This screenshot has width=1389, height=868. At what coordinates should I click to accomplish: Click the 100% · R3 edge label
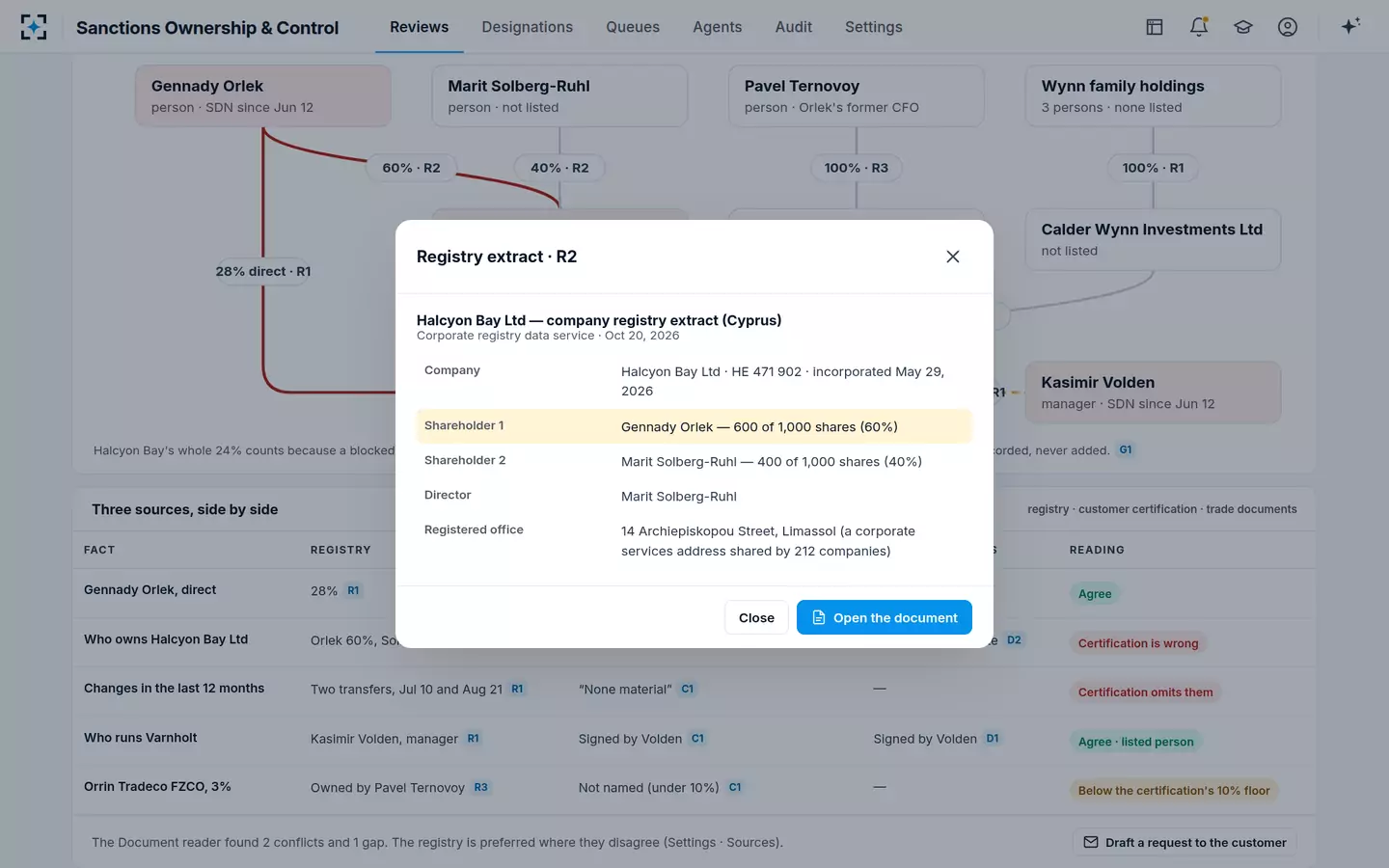[x=857, y=168]
